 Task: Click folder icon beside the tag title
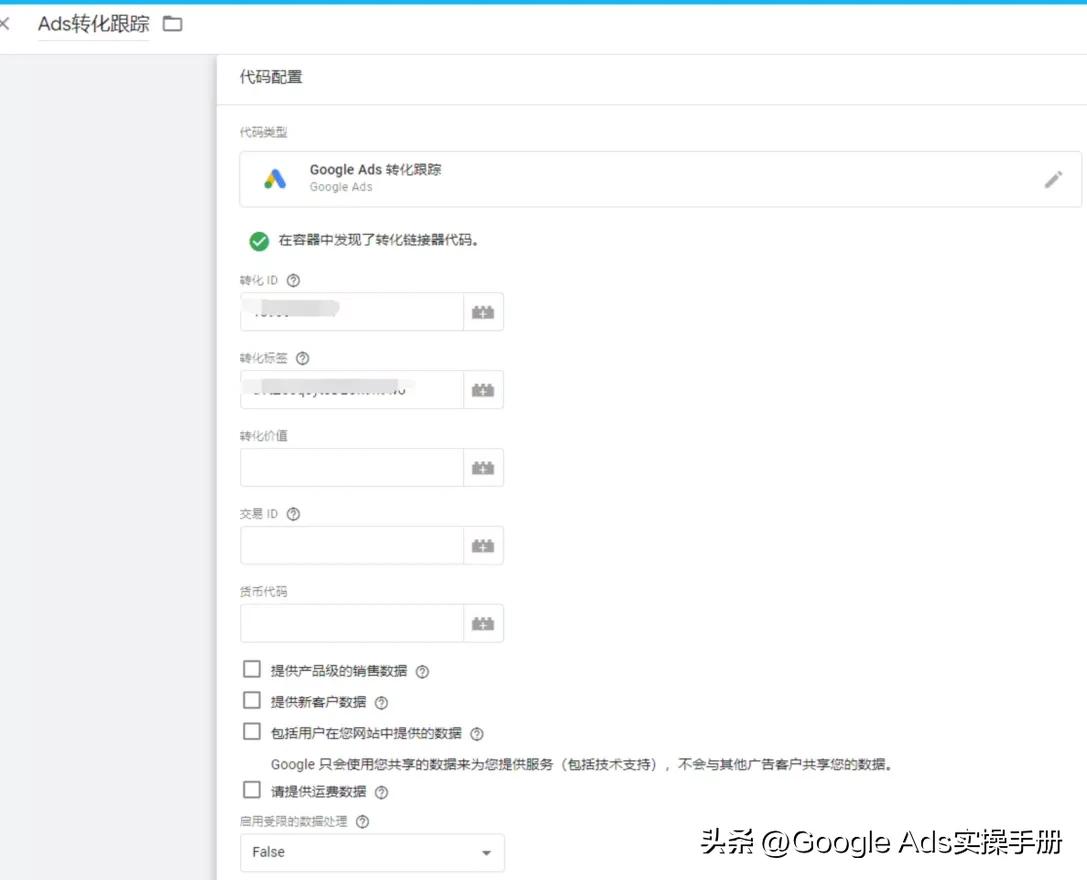(x=172, y=24)
